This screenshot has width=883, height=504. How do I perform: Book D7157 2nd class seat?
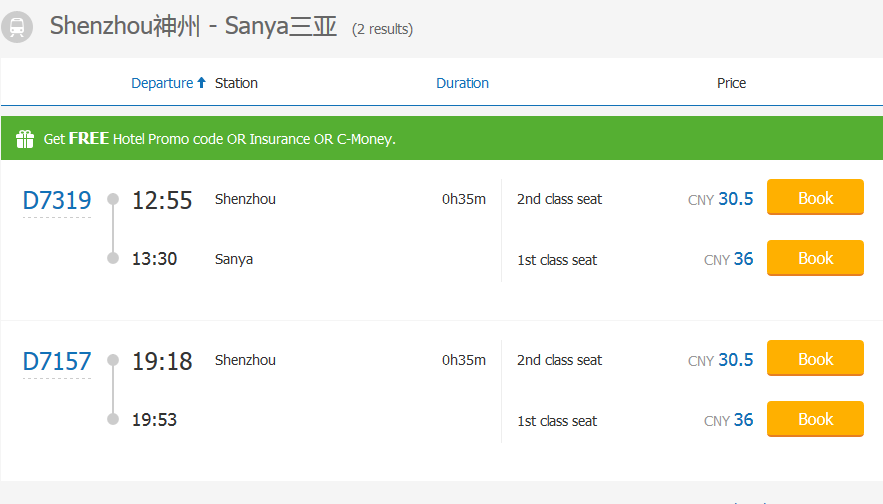tap(815, 359)
